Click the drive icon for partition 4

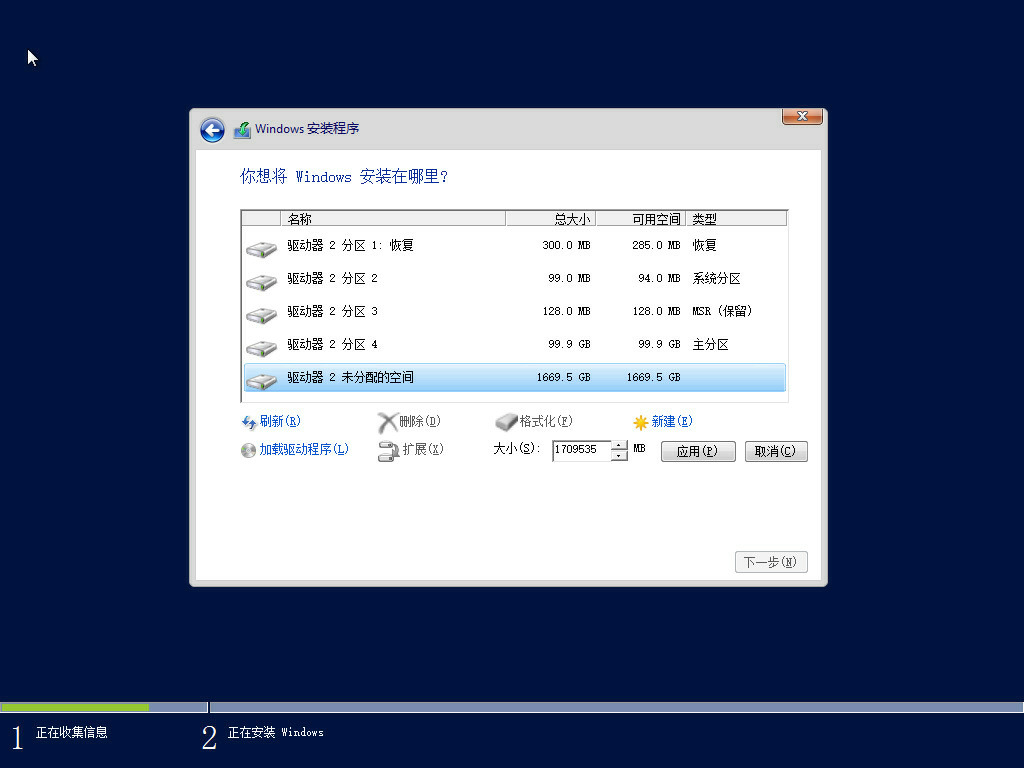(x=261, y=348)
